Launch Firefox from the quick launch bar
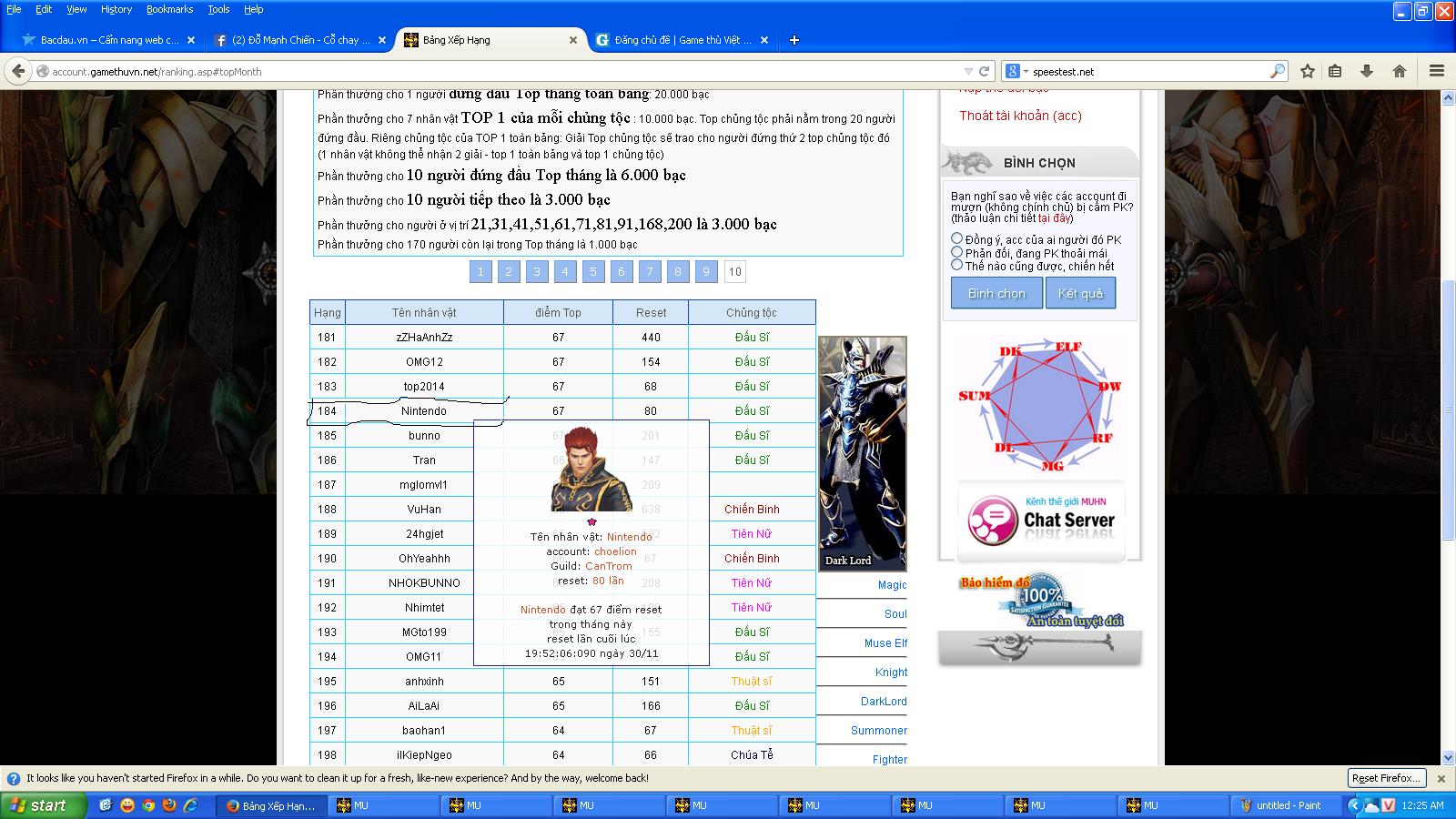 click(169, 805)
